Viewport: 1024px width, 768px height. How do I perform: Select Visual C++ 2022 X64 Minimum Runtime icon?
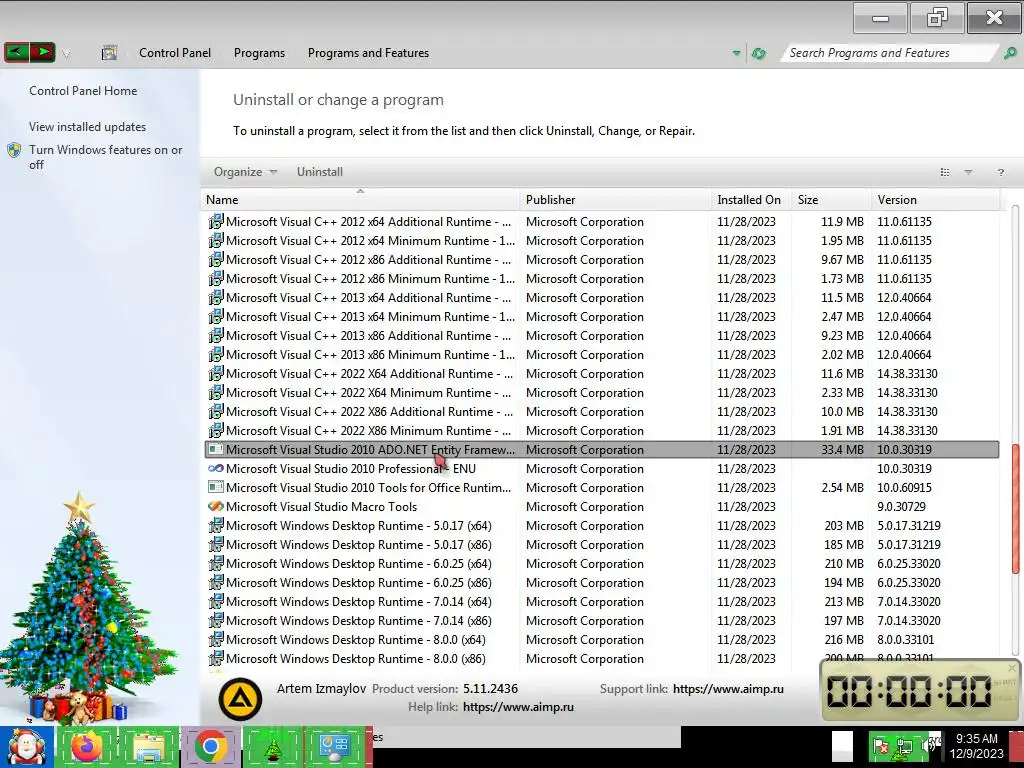pyautogui.click(x=216, y=392)
